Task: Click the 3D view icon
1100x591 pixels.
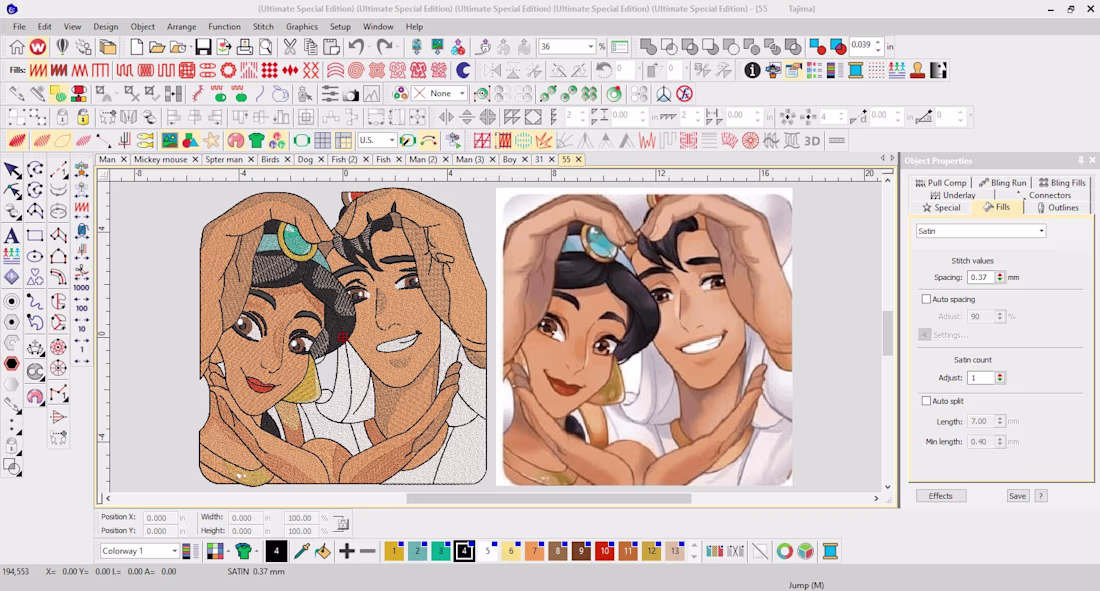Action: click(812, 140)
